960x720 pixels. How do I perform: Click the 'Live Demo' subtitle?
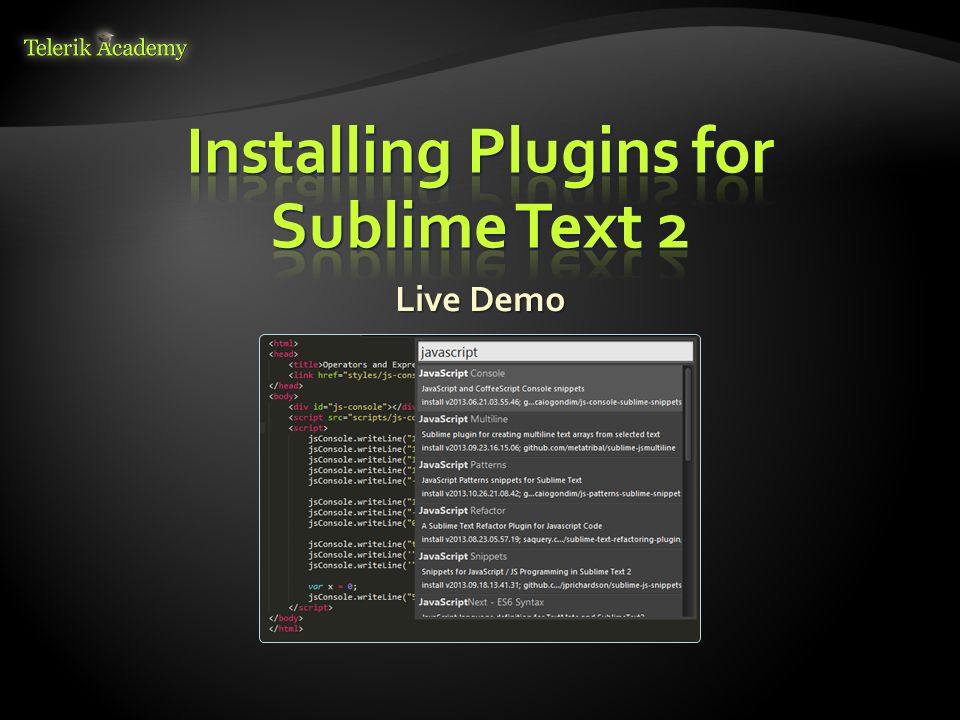pos(480,300)
